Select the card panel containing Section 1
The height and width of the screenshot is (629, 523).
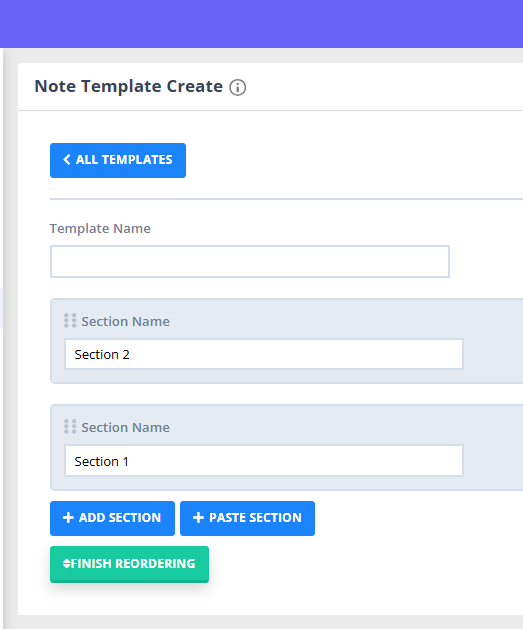pyautogui.click(x=286, y=447)
